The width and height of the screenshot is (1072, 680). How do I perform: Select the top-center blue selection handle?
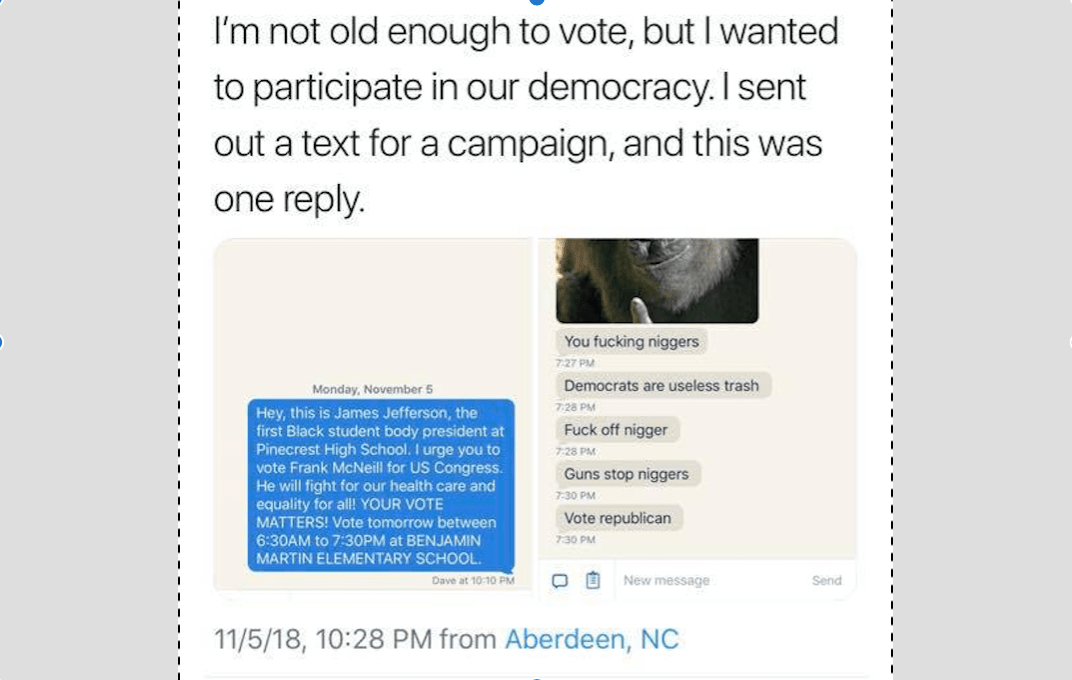[537, 1]
